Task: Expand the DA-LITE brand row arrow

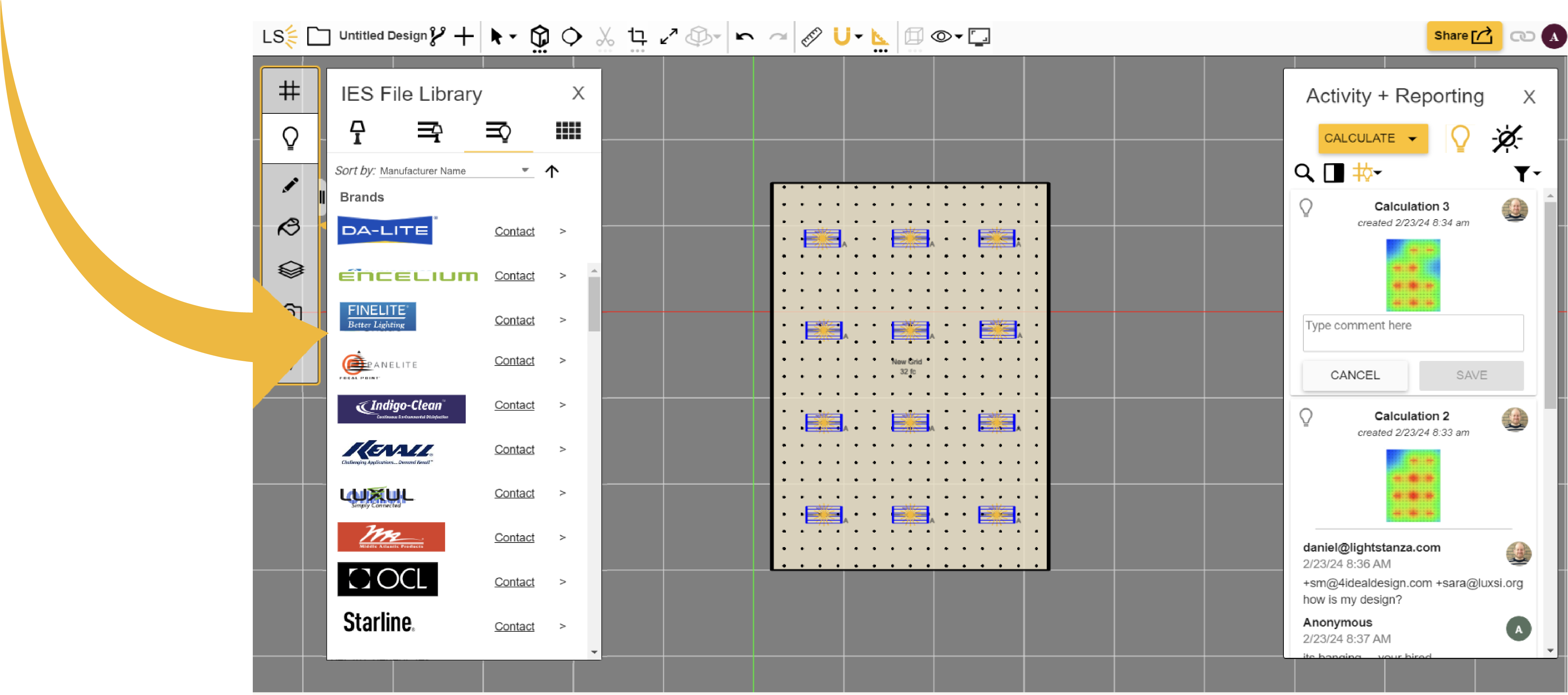Action: (563, 231)
